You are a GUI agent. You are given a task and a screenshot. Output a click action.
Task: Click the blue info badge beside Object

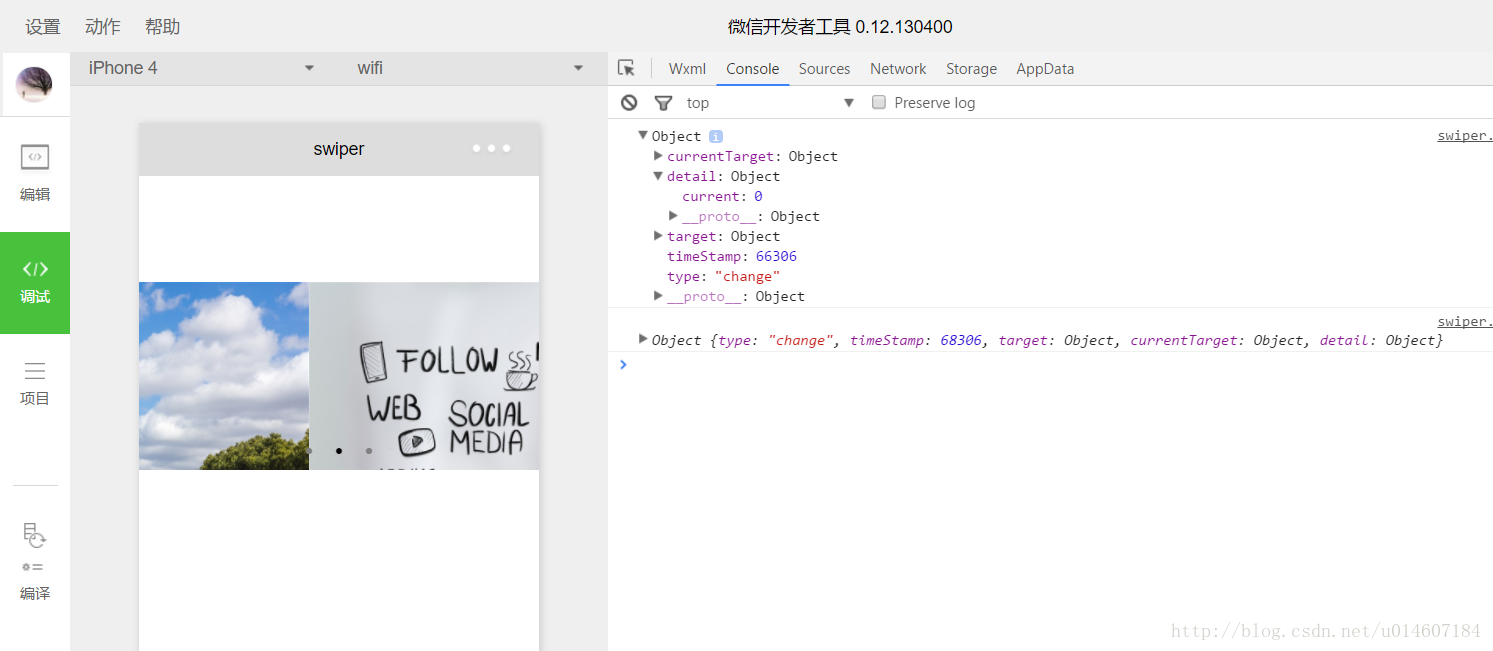click(716, 136)
